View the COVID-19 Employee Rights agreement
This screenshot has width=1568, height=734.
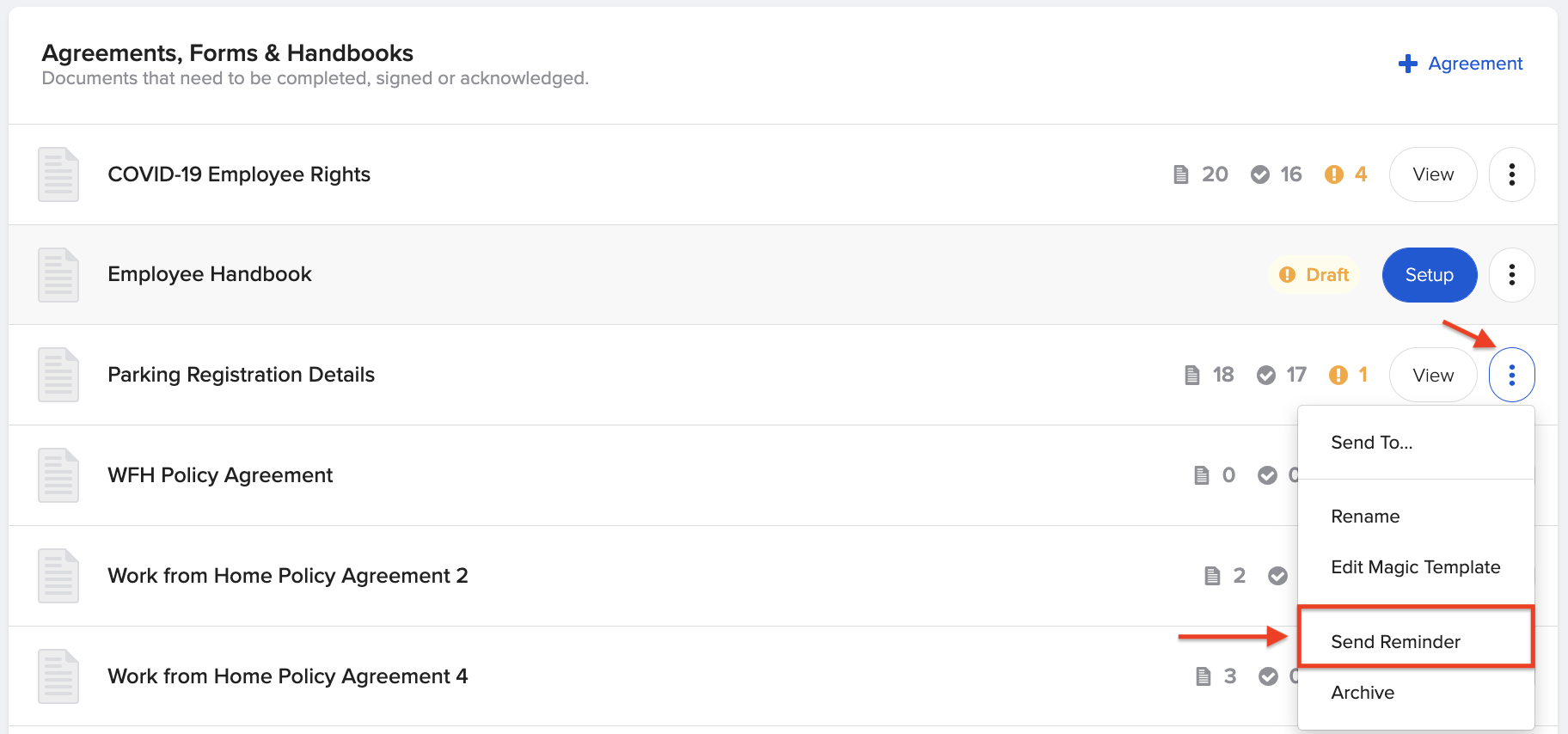[1433, 174]
